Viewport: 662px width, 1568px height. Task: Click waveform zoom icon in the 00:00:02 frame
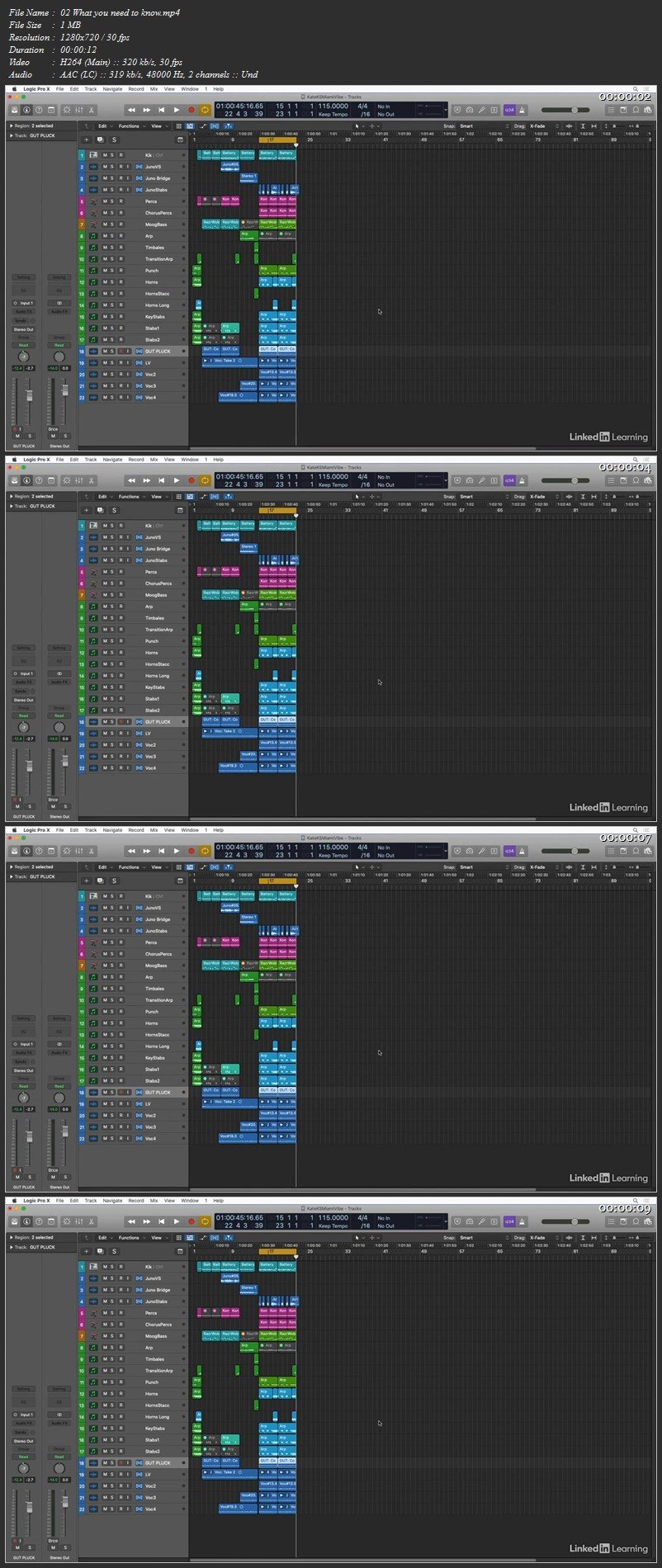click(570, 126)
